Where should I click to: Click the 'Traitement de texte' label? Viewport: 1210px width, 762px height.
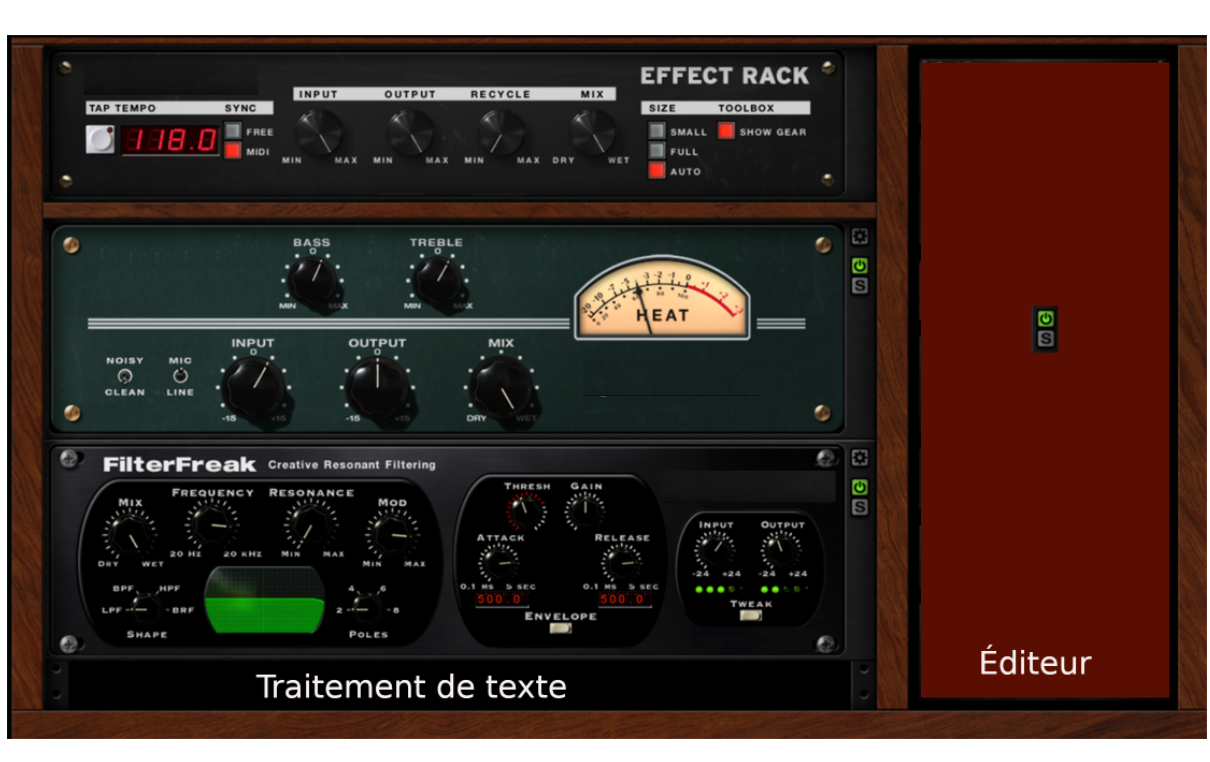[x=411, y=687]
